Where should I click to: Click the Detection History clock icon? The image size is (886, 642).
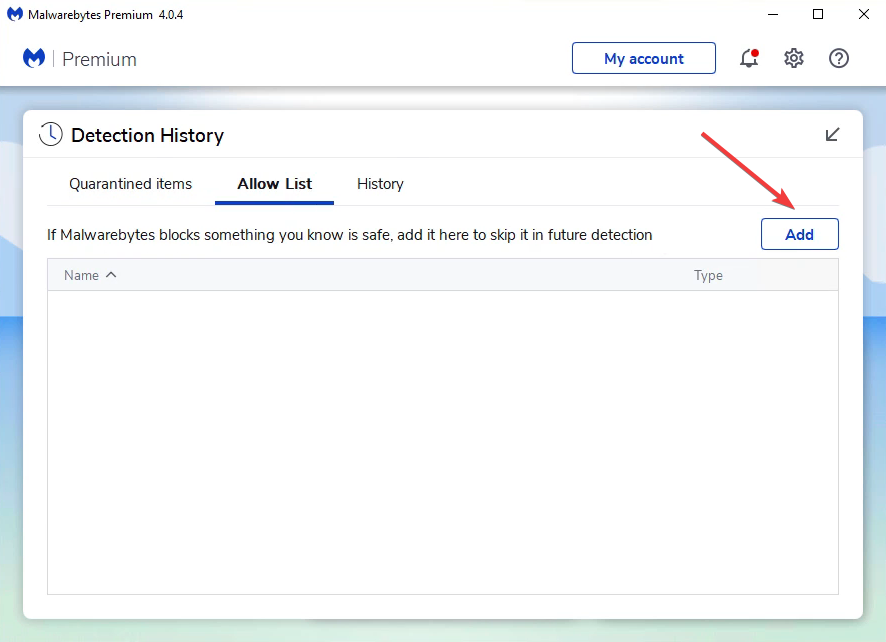click(x=51, y=135)
